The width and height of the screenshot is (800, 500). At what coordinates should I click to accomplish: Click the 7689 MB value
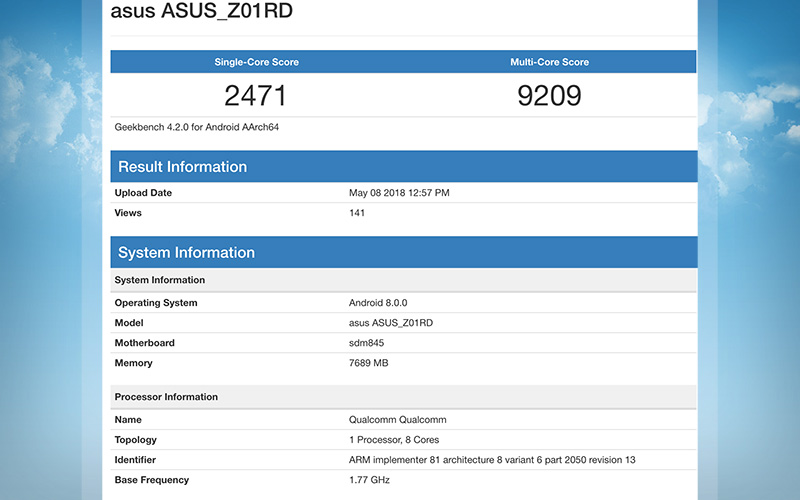pos(368,363)
